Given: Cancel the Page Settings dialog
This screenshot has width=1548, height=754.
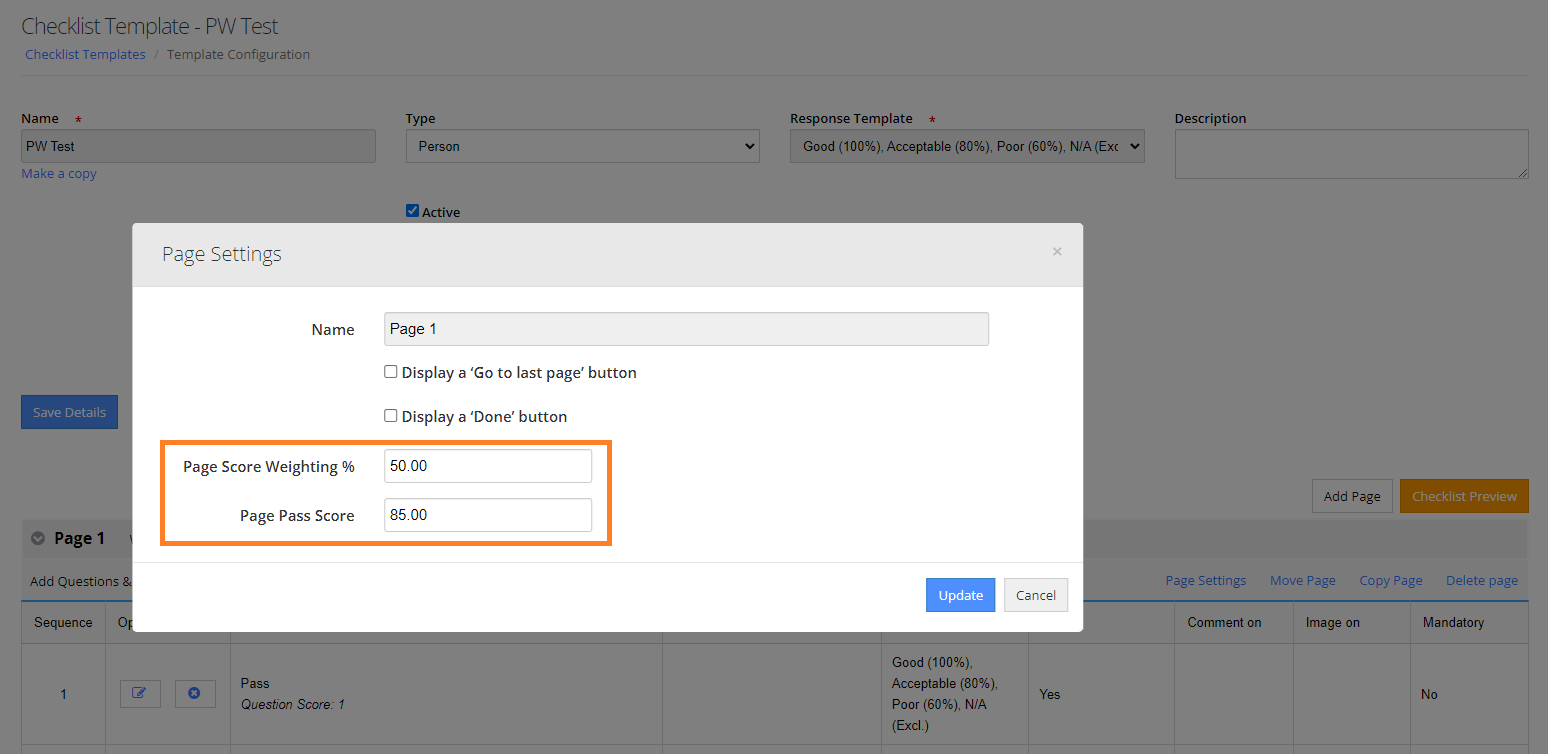Looking at the screenshot, I should 1036,594.
